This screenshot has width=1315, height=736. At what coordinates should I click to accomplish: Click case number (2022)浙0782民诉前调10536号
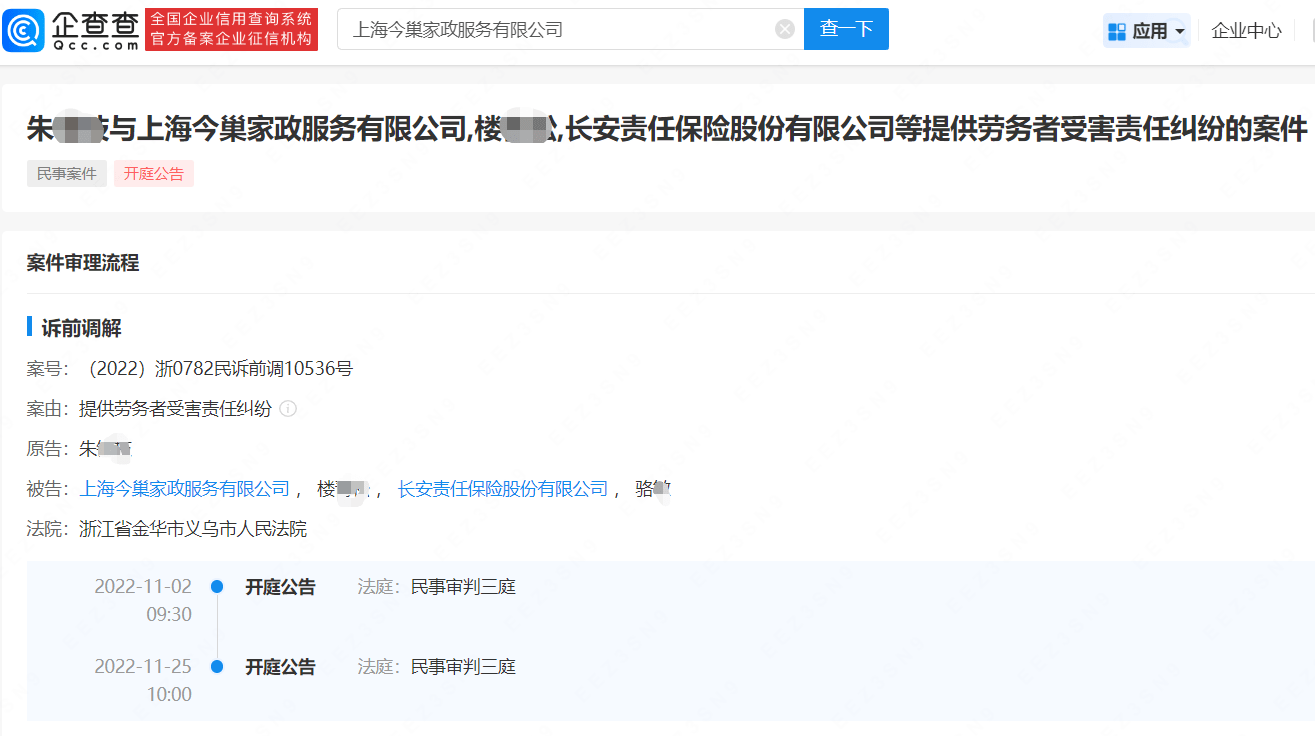click(216, 369)
